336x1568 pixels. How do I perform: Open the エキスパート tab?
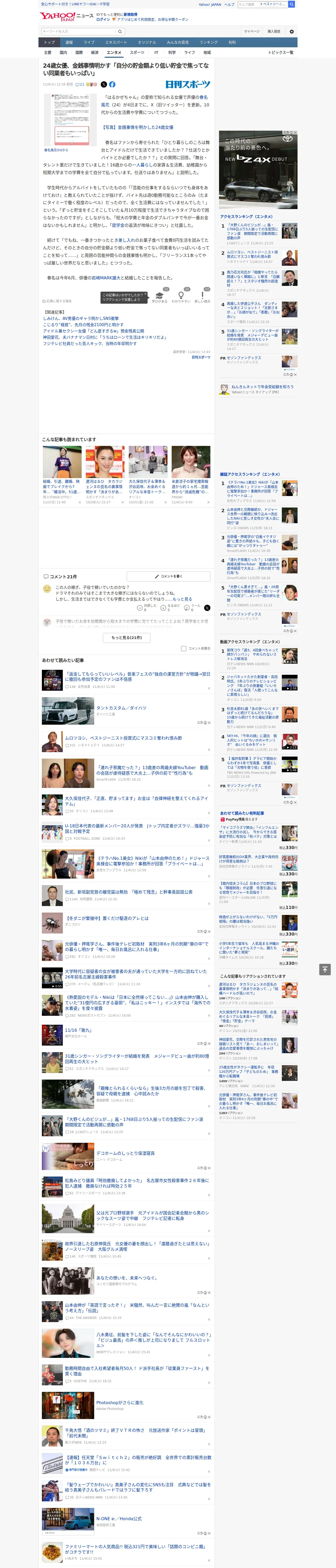(x=116, y=42)
